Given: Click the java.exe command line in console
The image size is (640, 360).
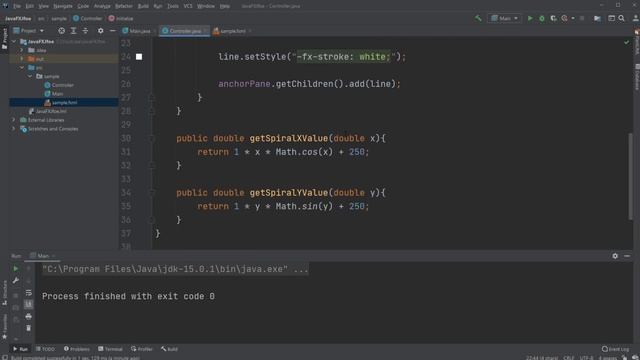Looking at the screenshot, I should tap(175, 269).
